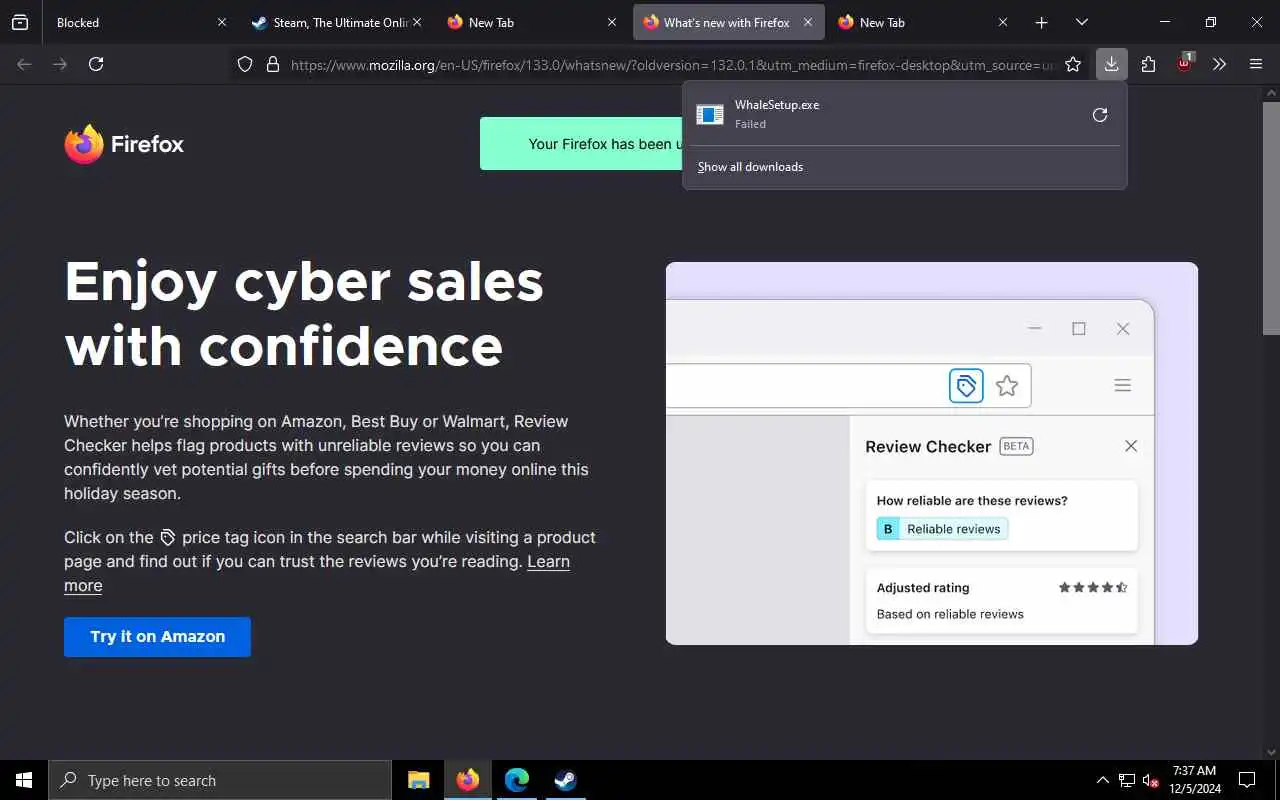The image size is (1280, 800).
Task: Show more tools overflow chevrons
Action: point(1219,64)
